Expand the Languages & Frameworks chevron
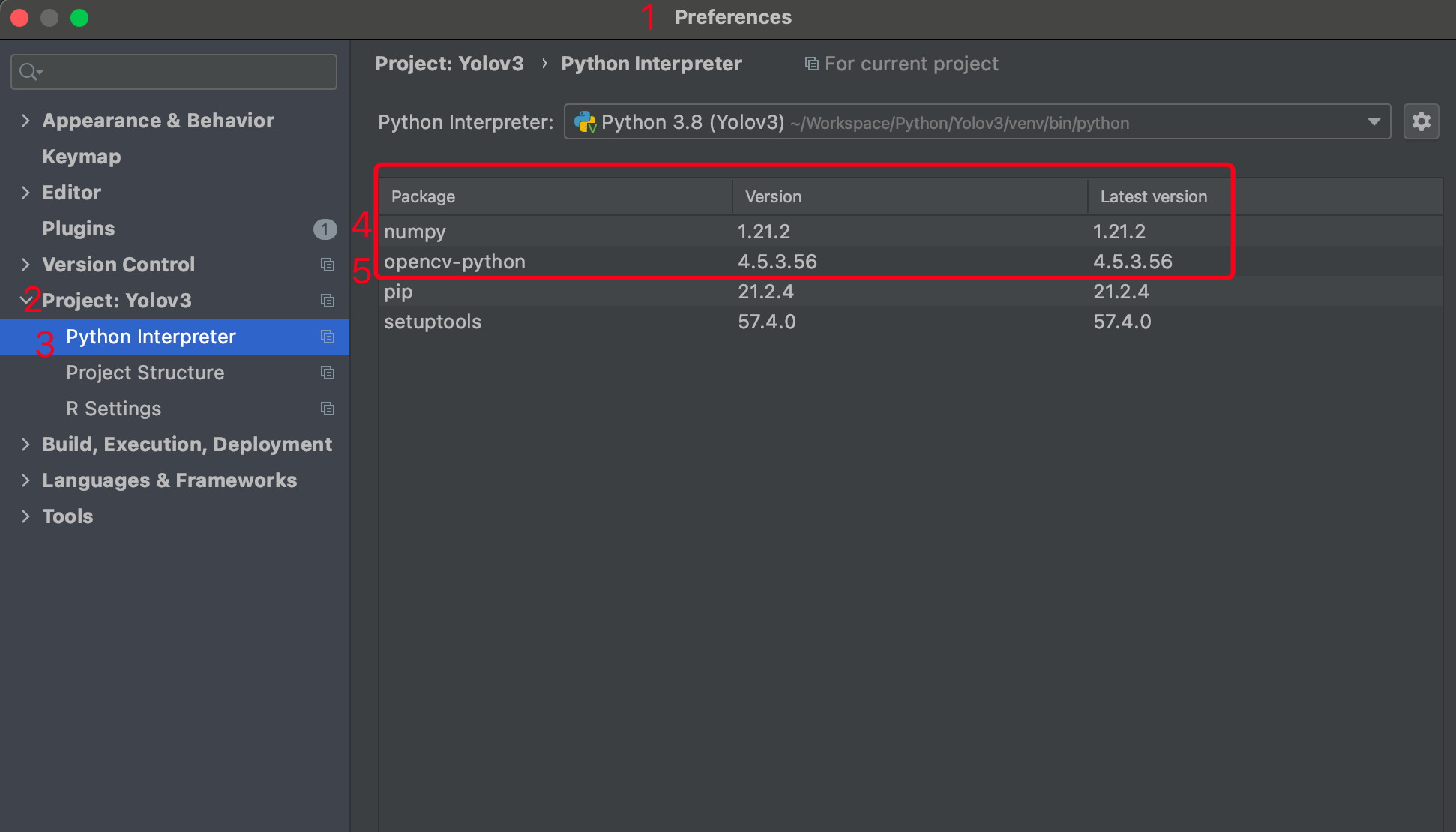 [25, 480]
